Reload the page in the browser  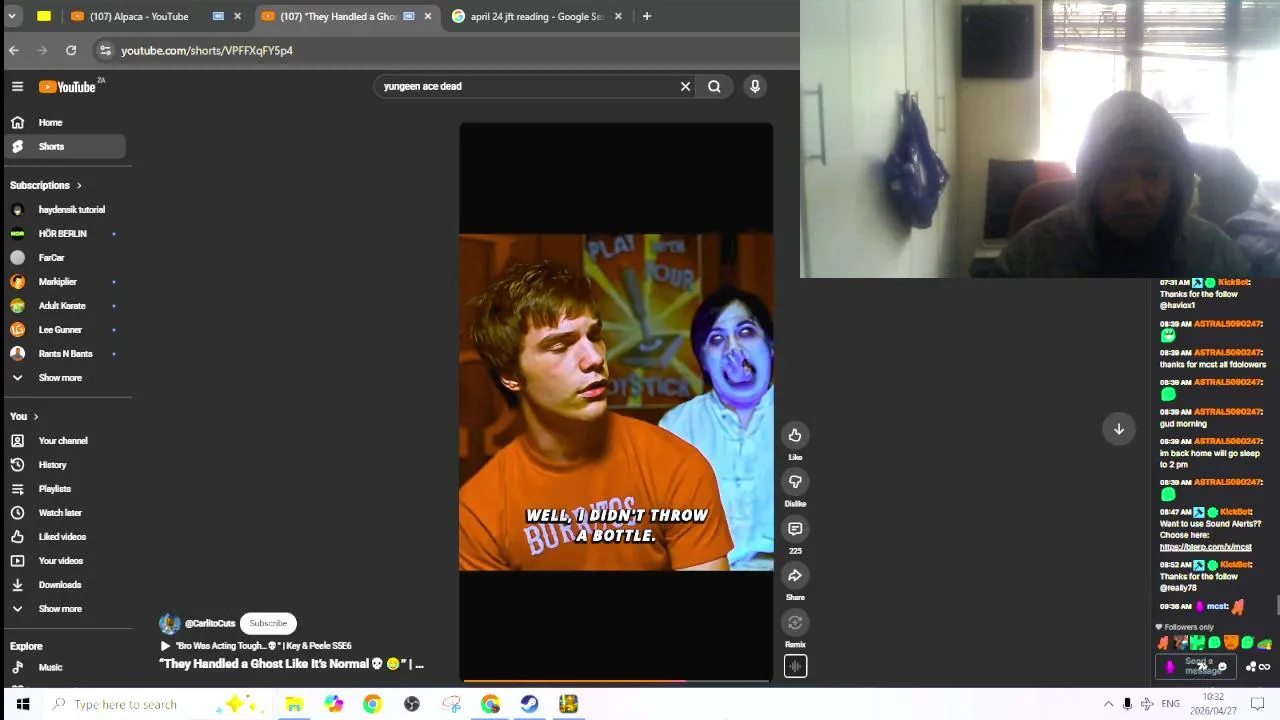point(71,50)
